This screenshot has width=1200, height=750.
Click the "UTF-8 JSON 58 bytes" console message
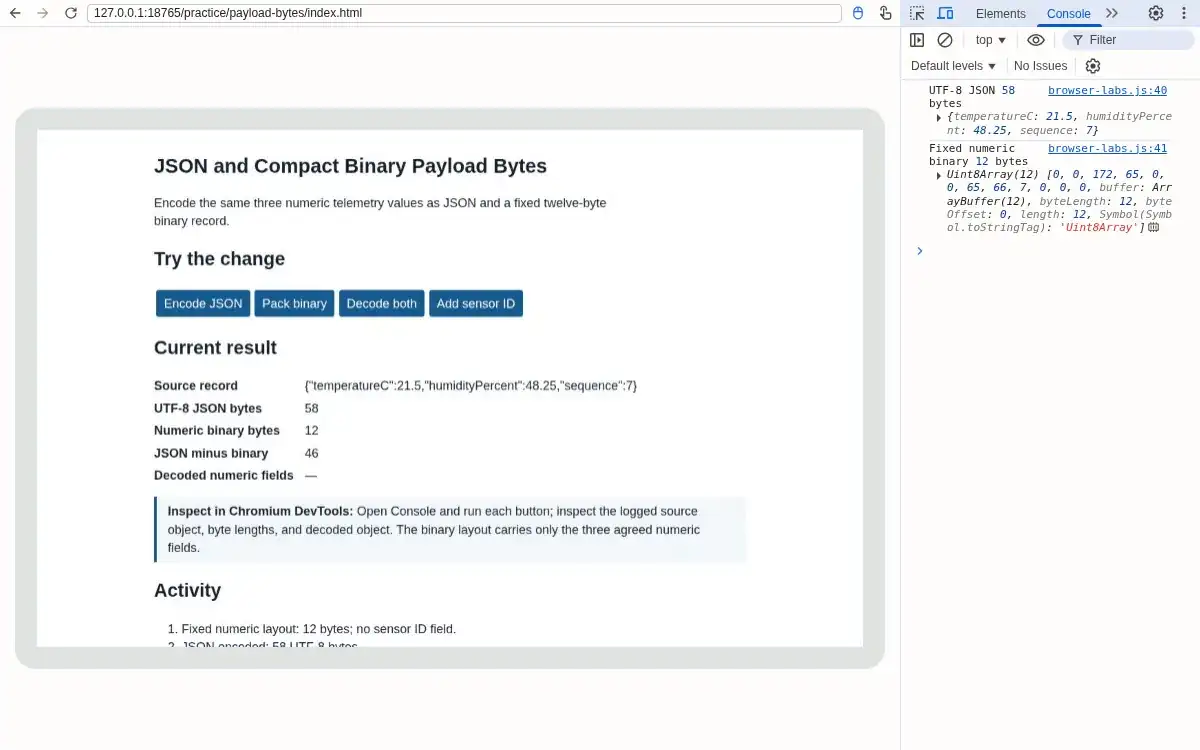[x=972, y=97]
